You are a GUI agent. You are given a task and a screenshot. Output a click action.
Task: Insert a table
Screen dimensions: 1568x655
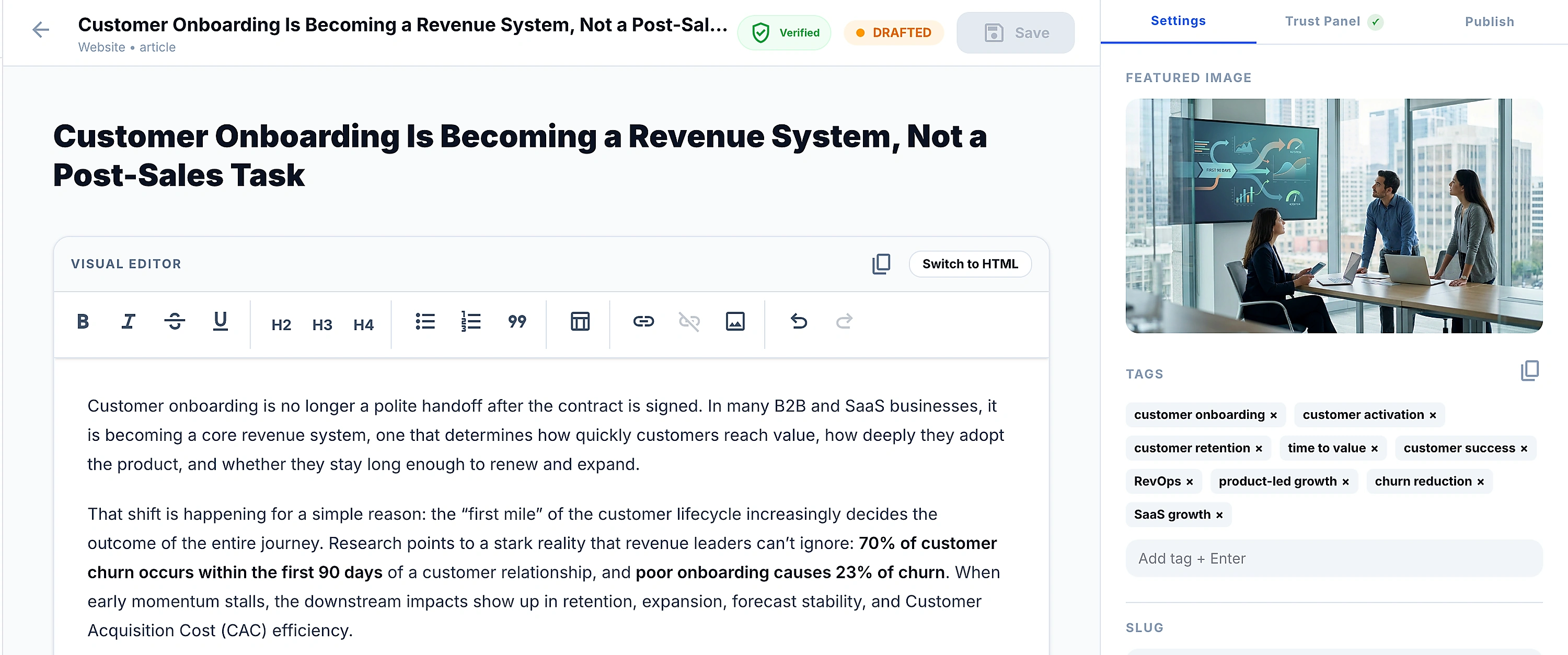580,322
